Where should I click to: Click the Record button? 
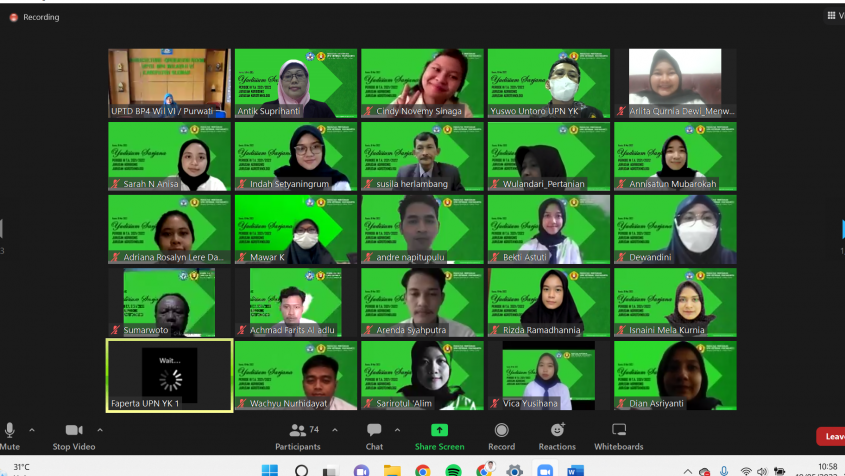tap(501, 436)
